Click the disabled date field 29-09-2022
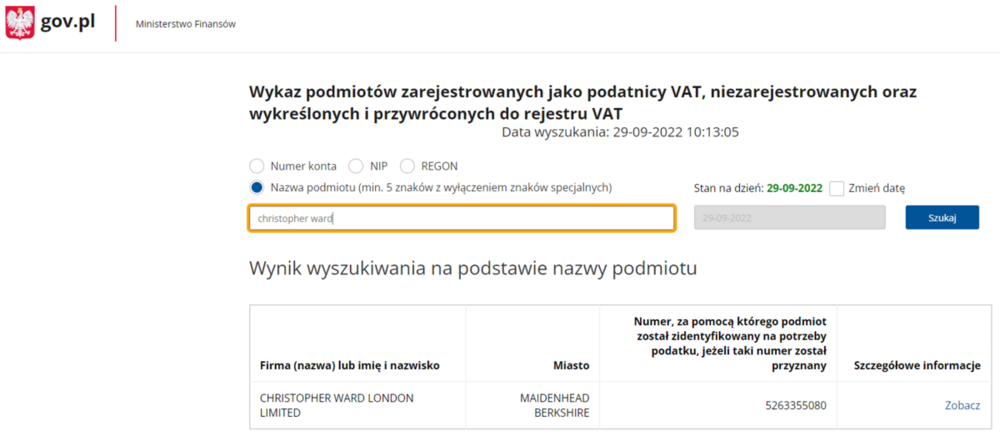Viewport: 1000px width, 440px height. point(789,218)
